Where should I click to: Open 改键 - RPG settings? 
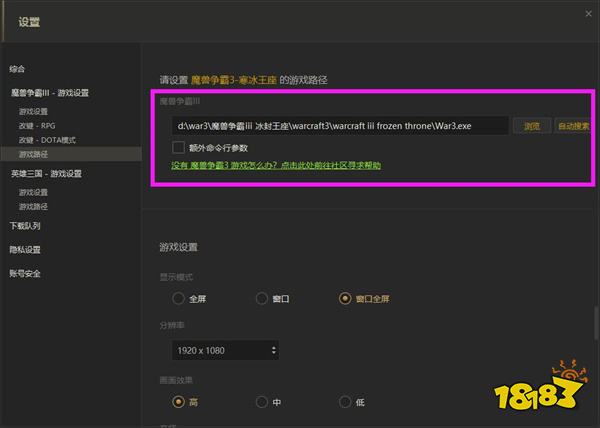click(37, 126)
